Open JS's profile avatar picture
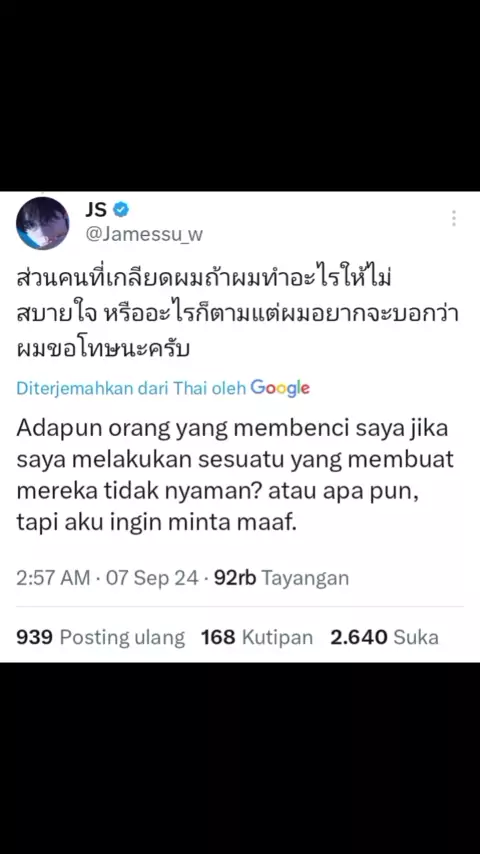480x854 pixels. click(x=42, y=223)
